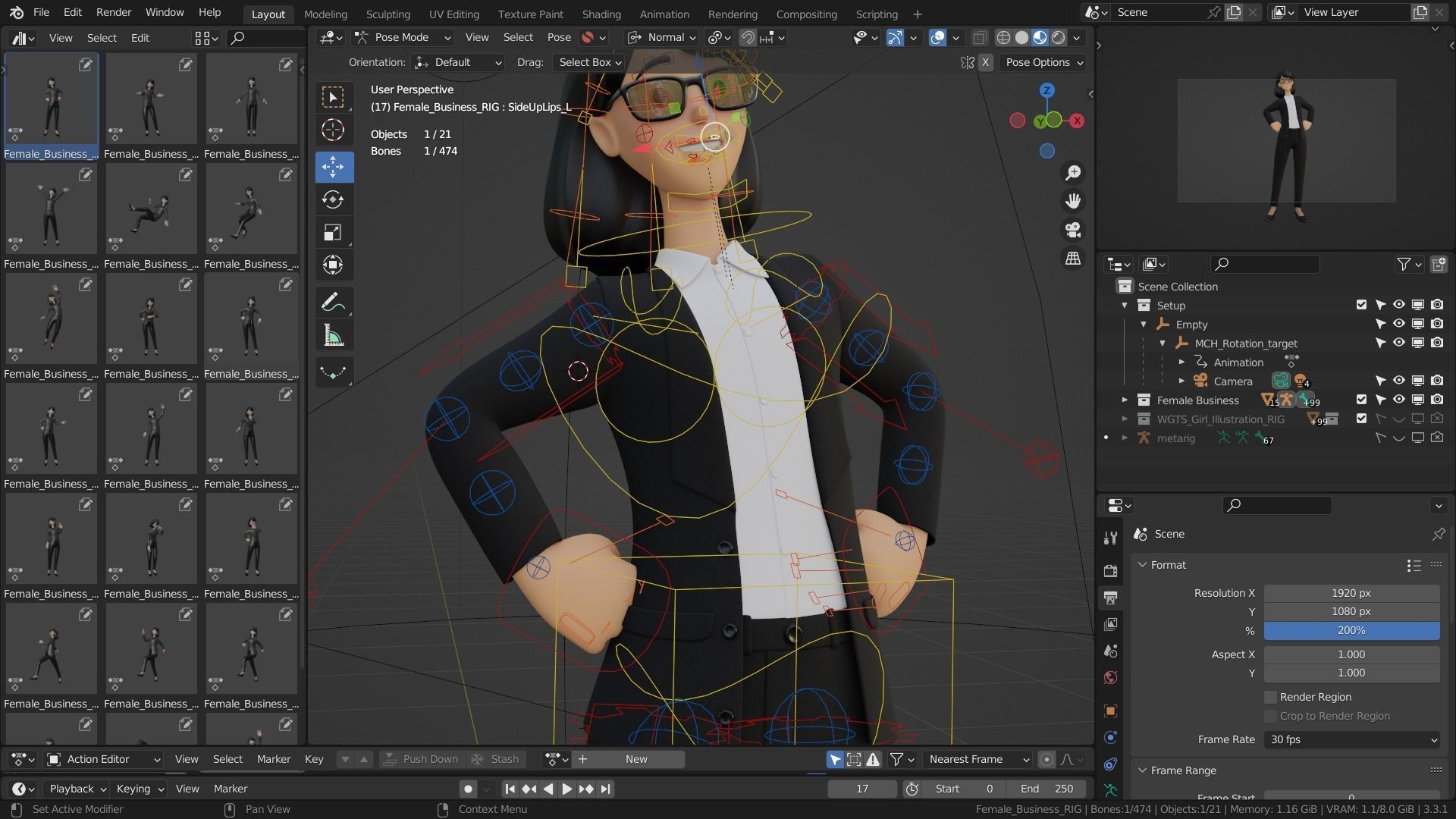Open the Render menu
1456x819 pixels.
114,12
